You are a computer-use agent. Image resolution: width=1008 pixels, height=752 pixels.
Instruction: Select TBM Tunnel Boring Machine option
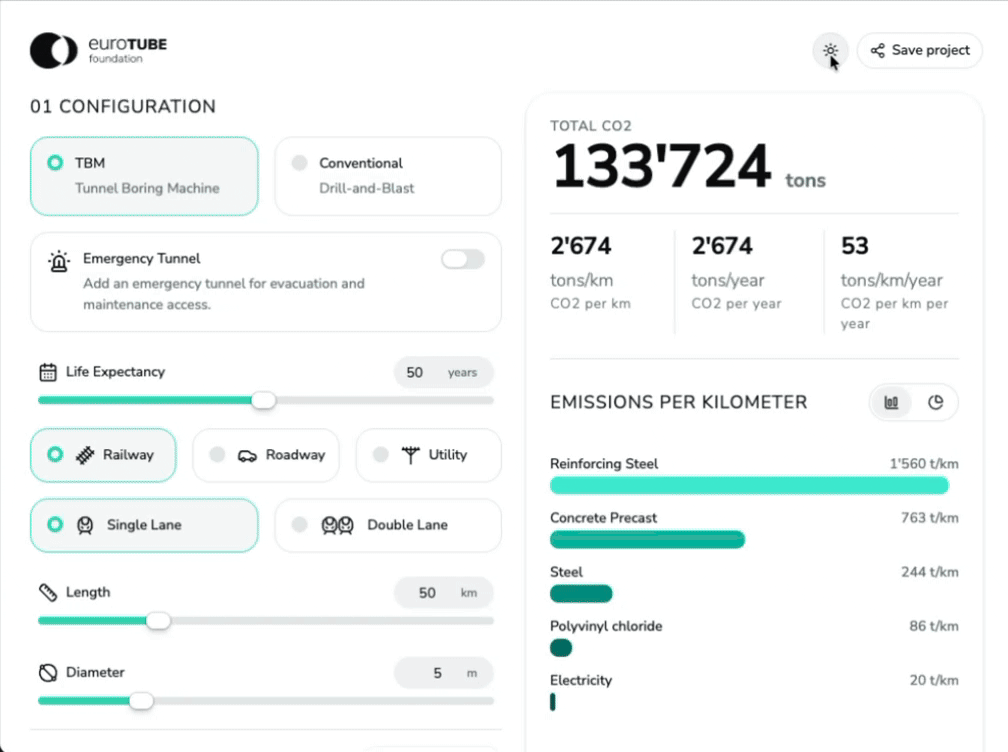(x=144, y=175)
